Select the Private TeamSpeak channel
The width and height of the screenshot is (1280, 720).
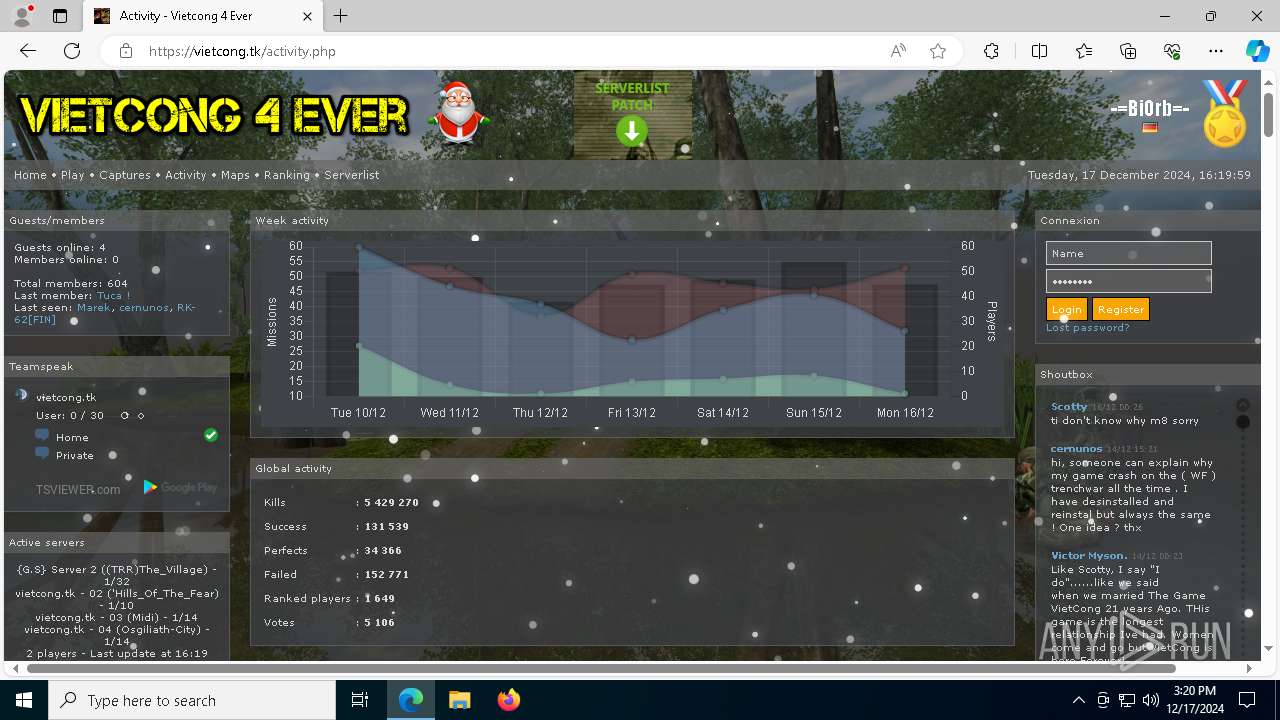75,455
